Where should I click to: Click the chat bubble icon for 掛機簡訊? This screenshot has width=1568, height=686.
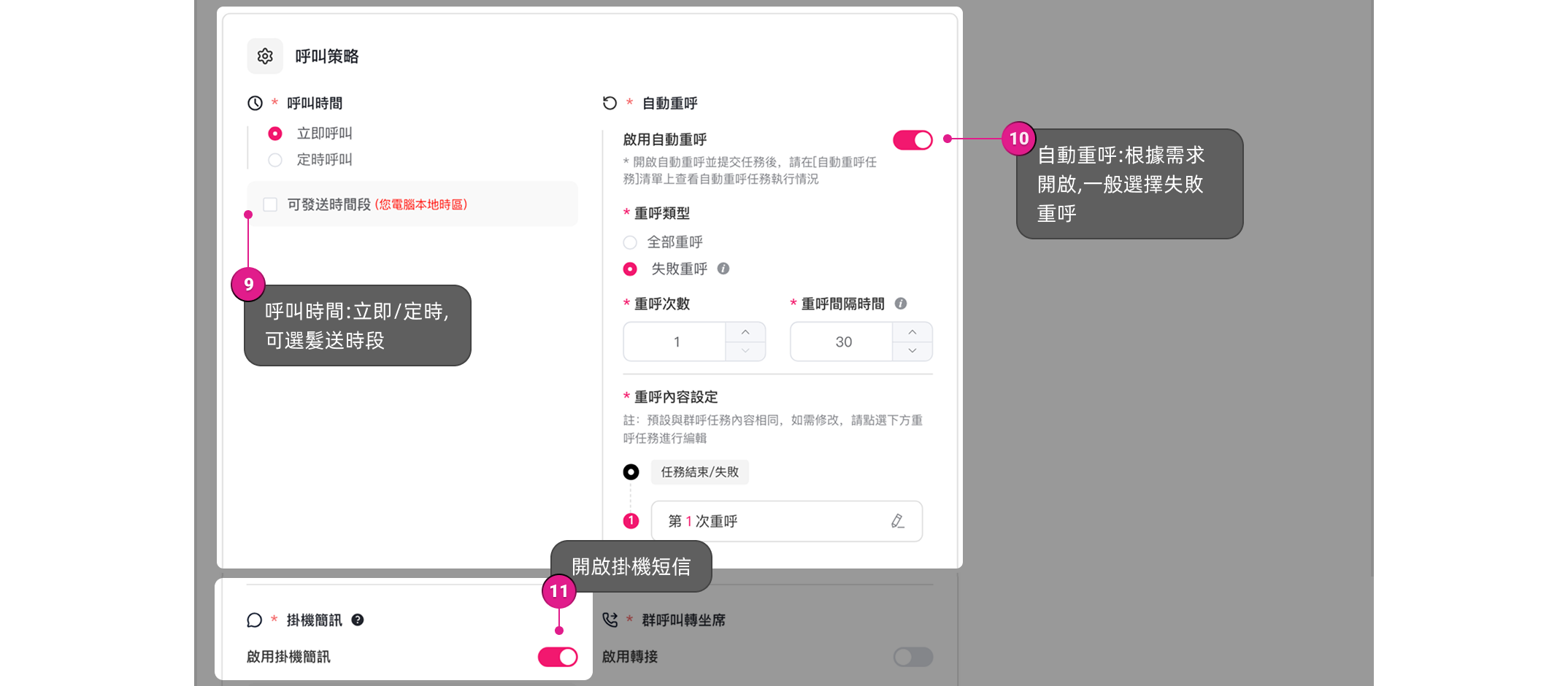pyautogui.click(x=254, y=620)
